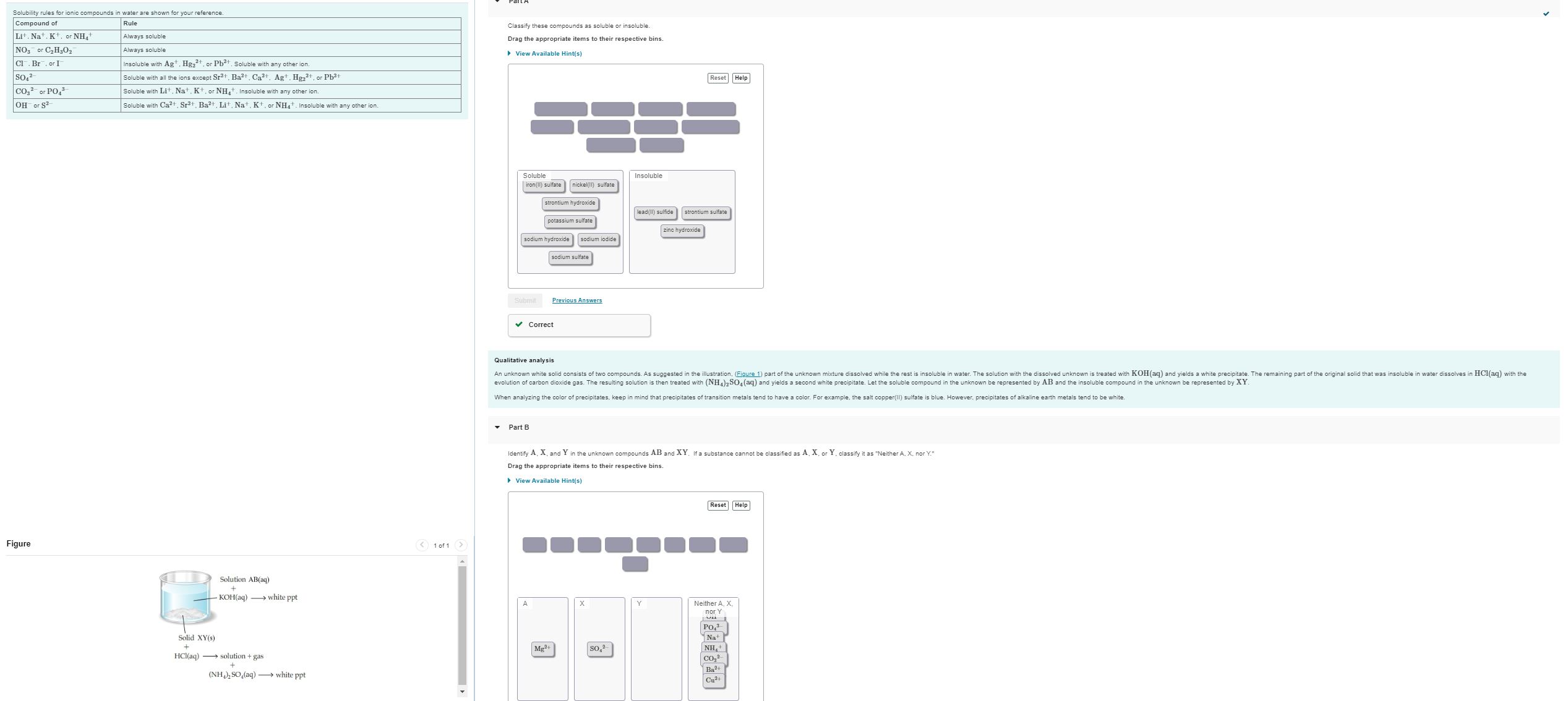Click the green checkmark in the Part A header

(x=1546, y=14)
